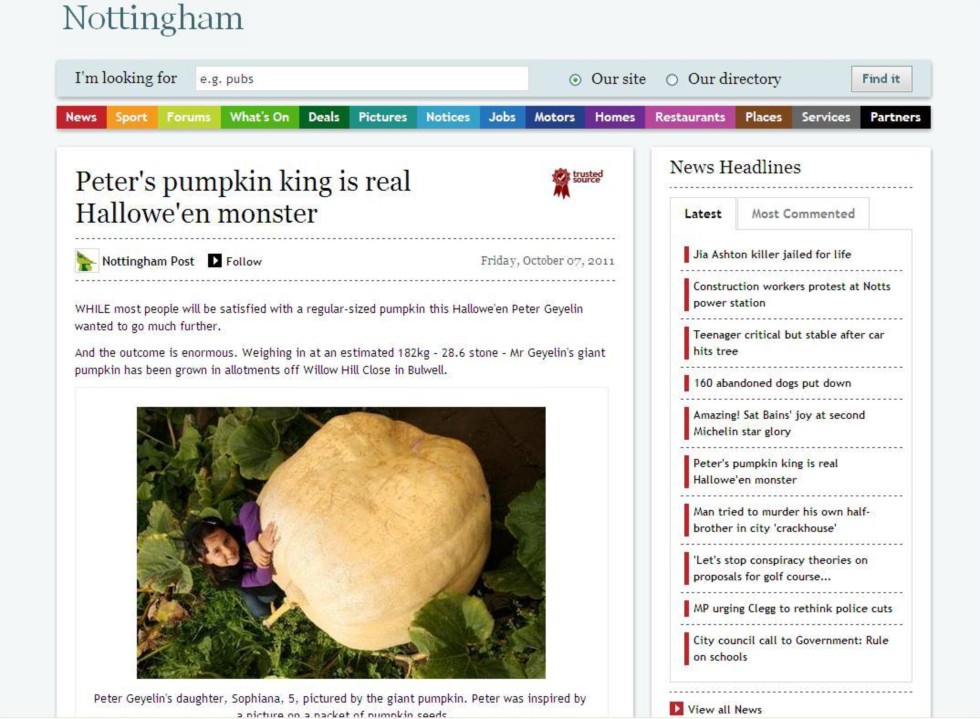Open the Sat Bains Michelin star story

pyautogui.click(x=779, y=423)
